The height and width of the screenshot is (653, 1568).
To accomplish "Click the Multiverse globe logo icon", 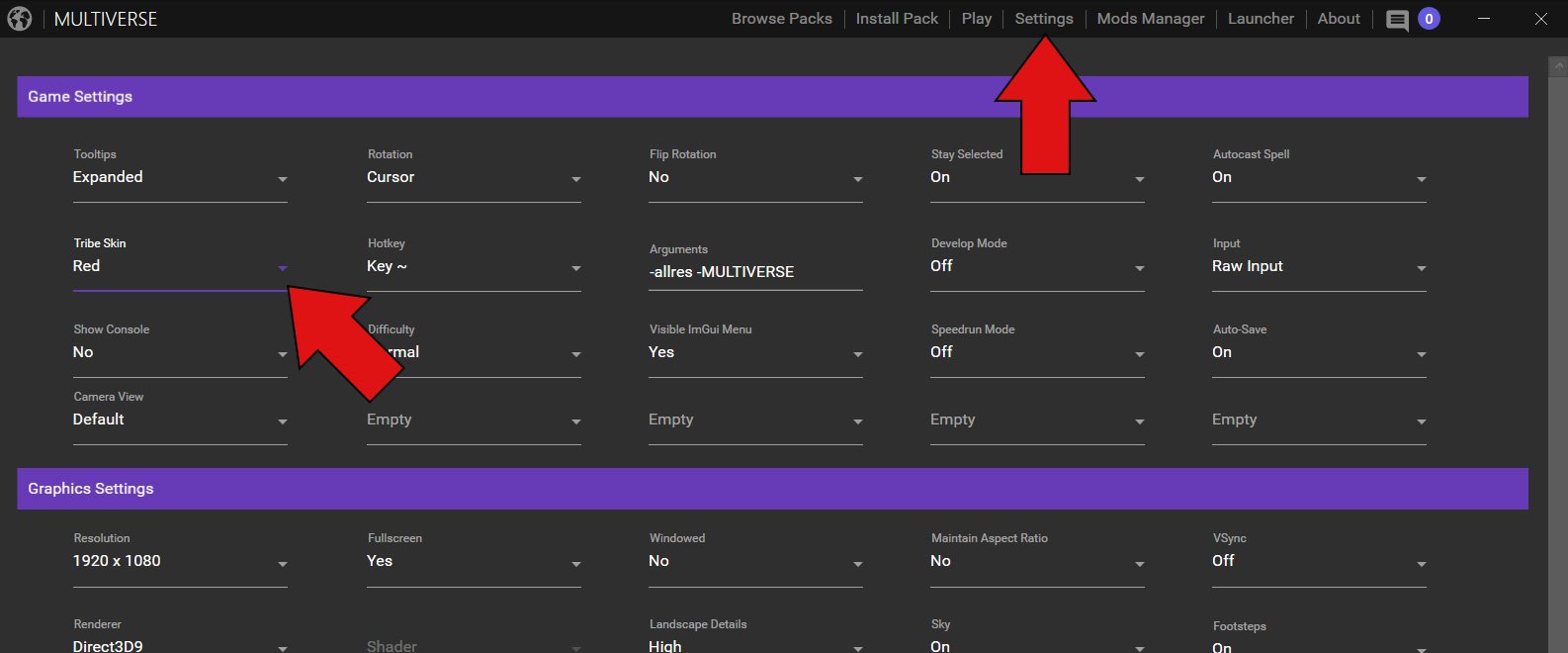I will 20,19.
